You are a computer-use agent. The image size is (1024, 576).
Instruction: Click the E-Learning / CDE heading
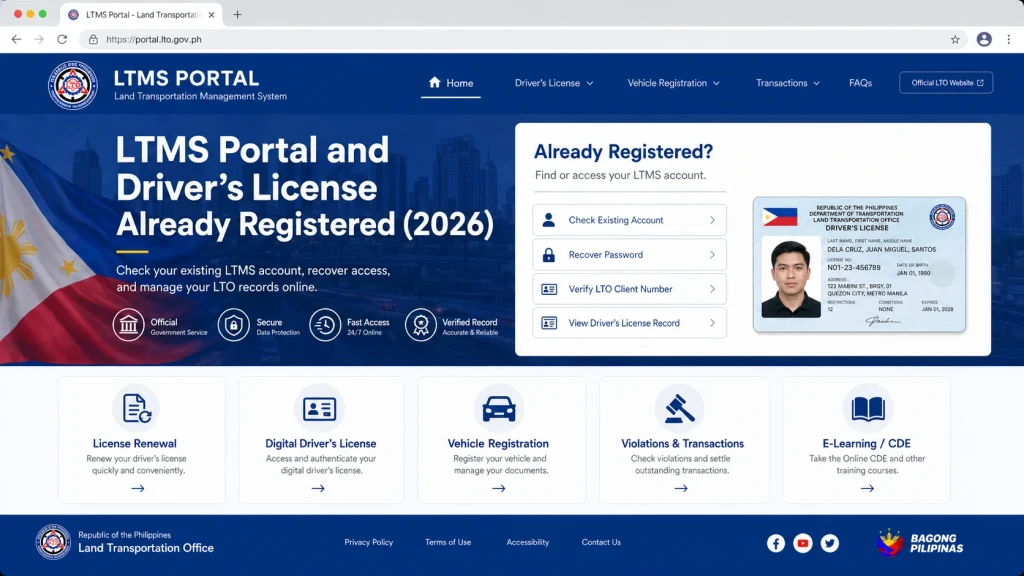pos(867,443)
